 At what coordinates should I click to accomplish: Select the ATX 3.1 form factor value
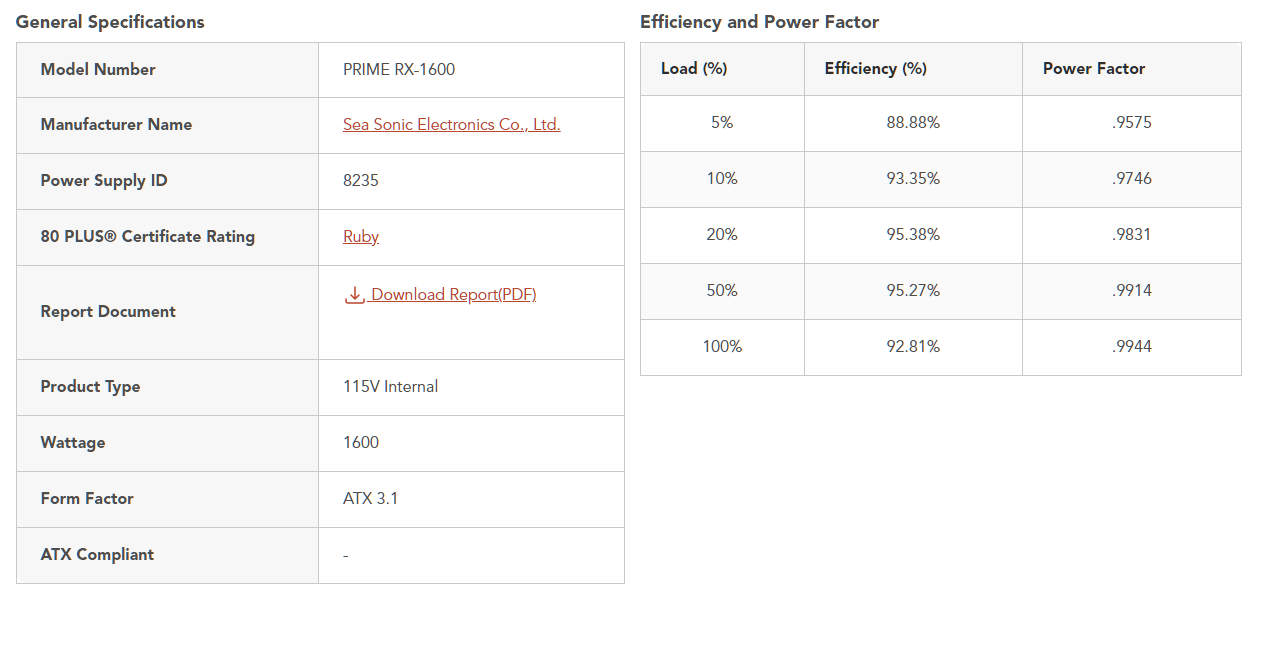[371, 499]
